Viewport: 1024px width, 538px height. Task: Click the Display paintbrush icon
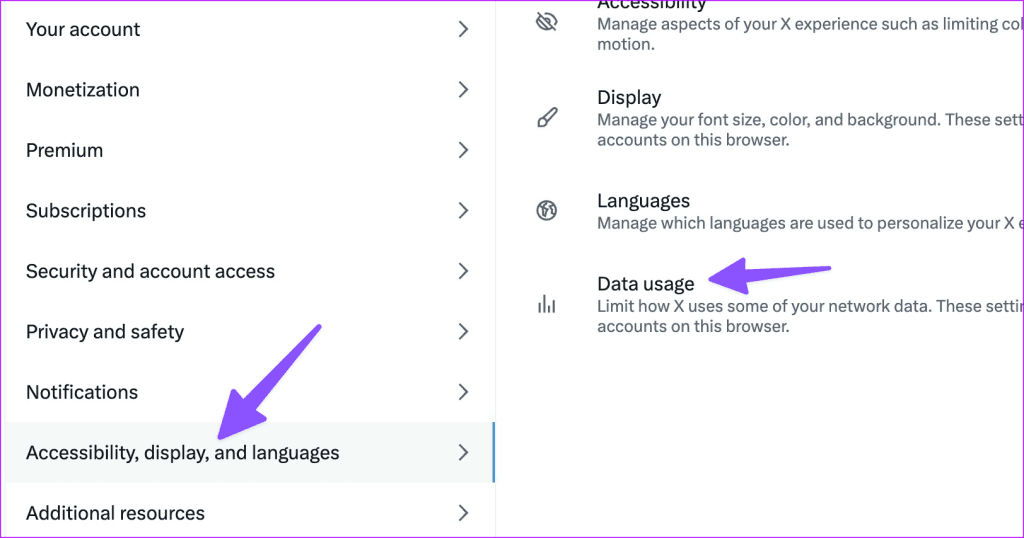pos(547,118)
